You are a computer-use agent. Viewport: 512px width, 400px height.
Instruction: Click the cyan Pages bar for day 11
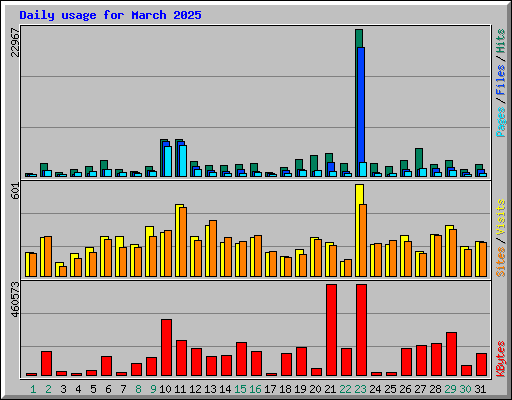(x=183, y=161)
